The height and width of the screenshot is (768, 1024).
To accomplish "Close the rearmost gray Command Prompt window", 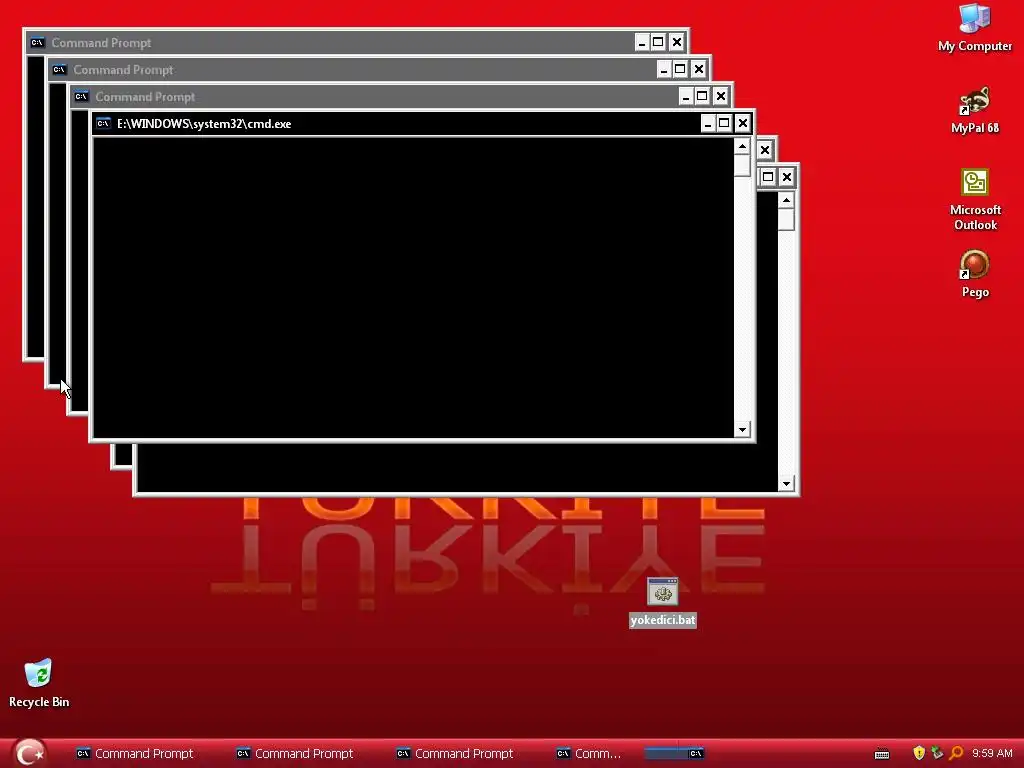I will click(677, 42).
